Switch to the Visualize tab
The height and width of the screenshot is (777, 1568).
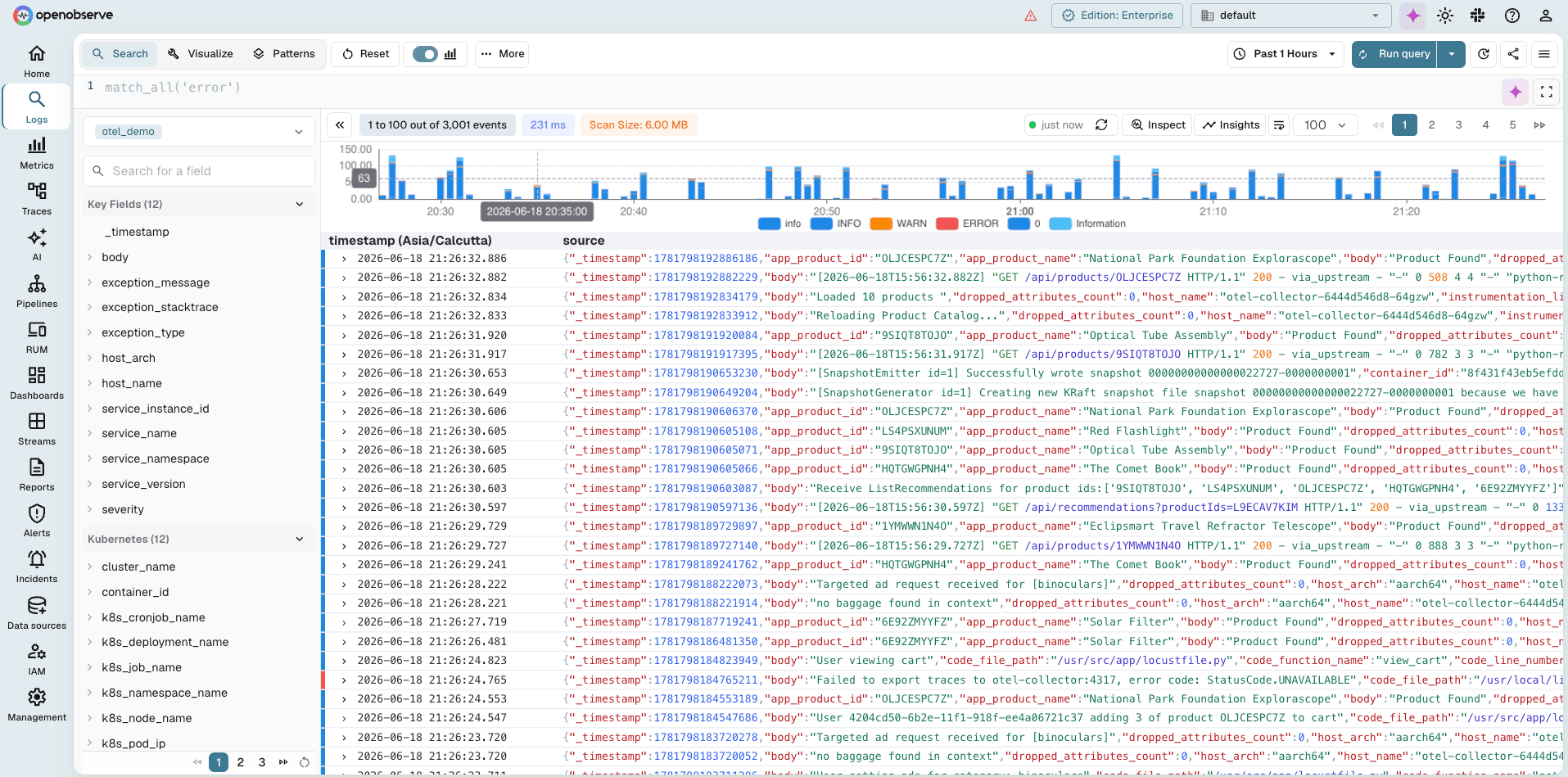[x=201, y=54]
